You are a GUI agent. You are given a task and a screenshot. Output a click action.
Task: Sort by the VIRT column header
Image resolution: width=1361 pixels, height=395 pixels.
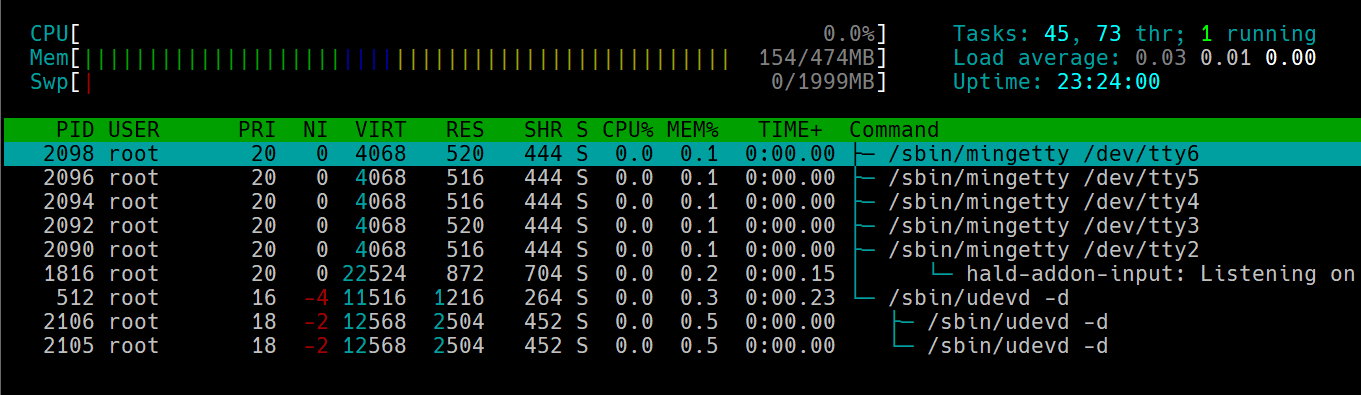tap(381, 130)
